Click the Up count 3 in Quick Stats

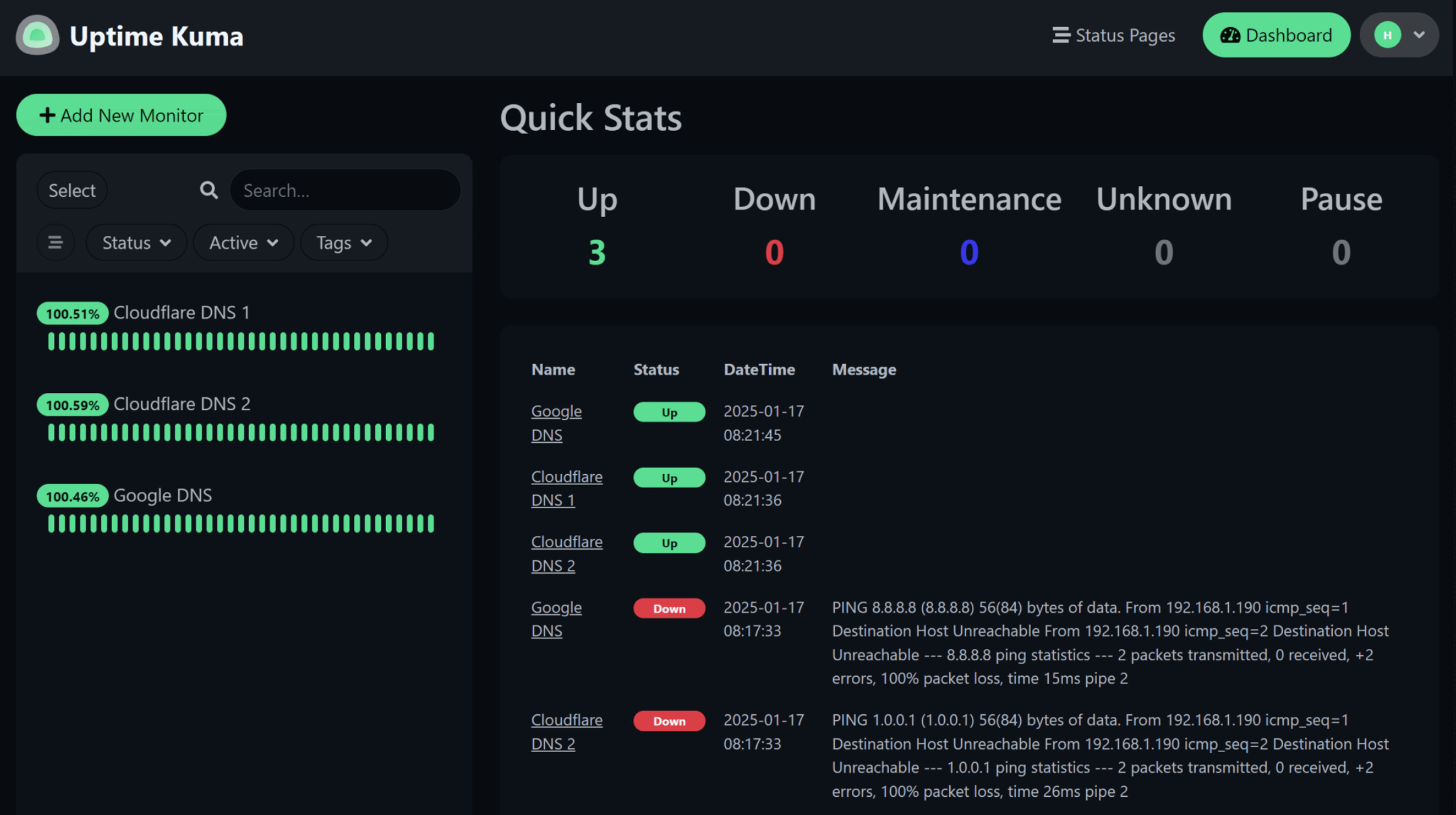pos(597,253)
